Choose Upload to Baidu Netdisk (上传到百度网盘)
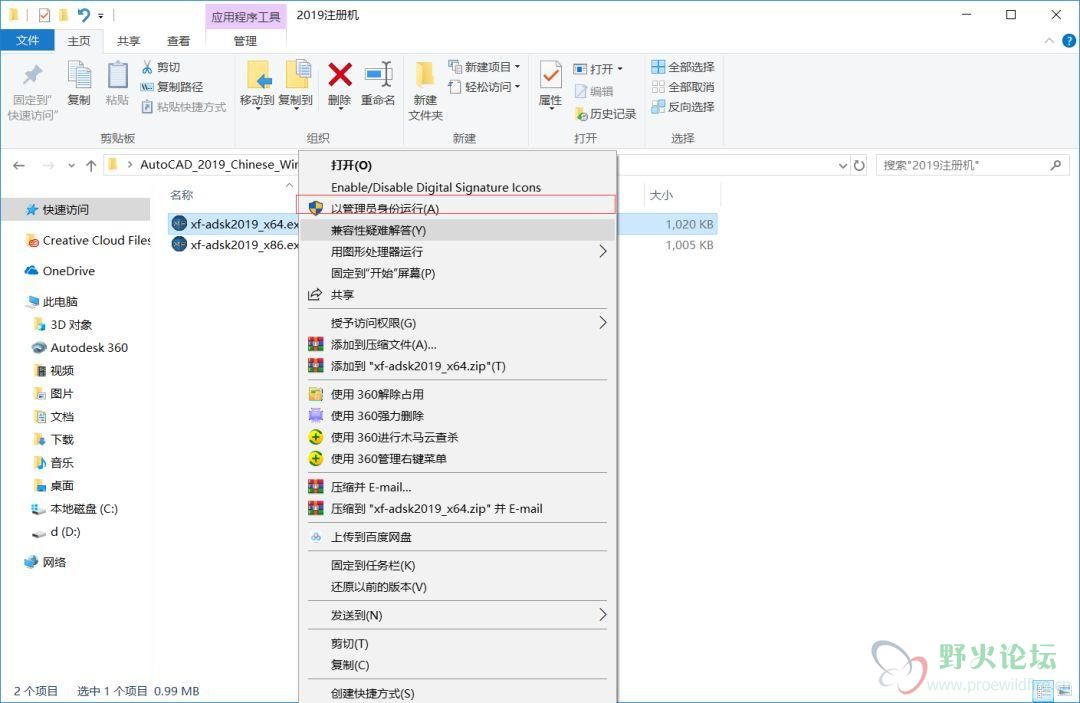The image size is (1080, 703). coord(457,537)
